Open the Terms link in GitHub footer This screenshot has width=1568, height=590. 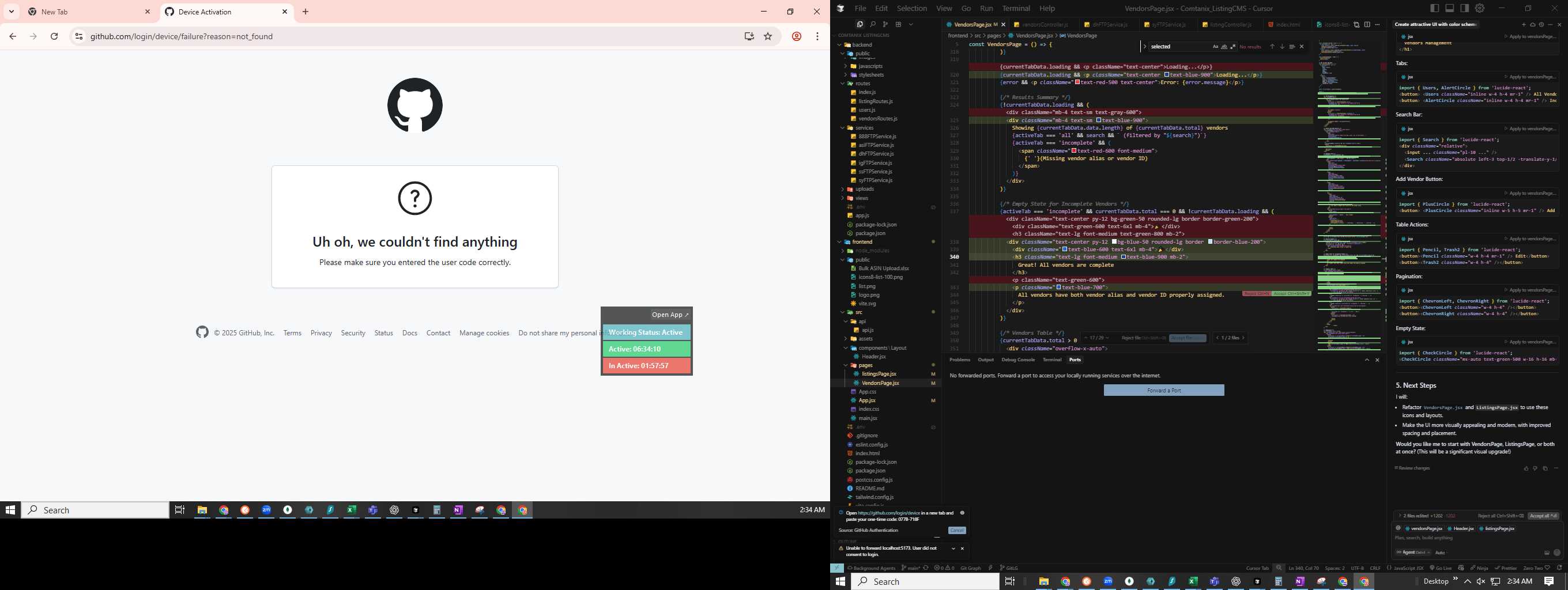pos(292,332)
